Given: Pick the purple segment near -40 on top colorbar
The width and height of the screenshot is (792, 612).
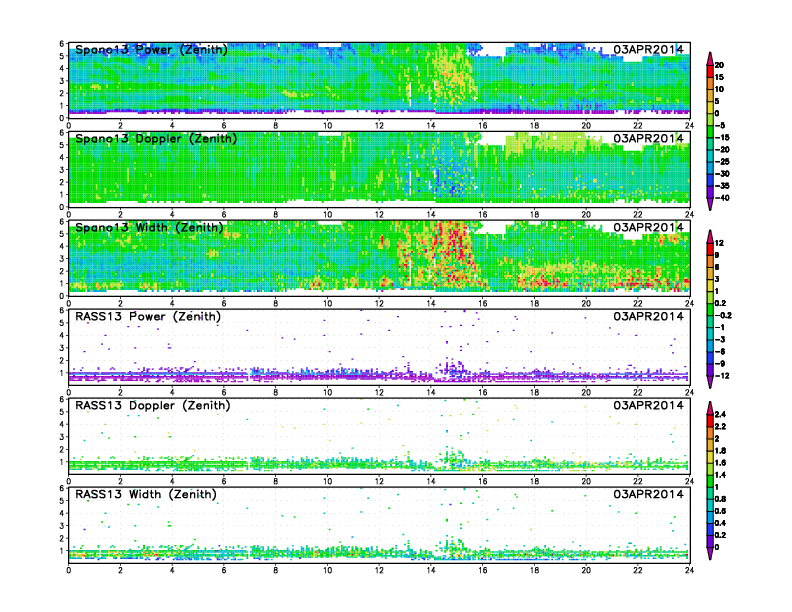Looking at the screenshot, I should click(x=710, y=192).
